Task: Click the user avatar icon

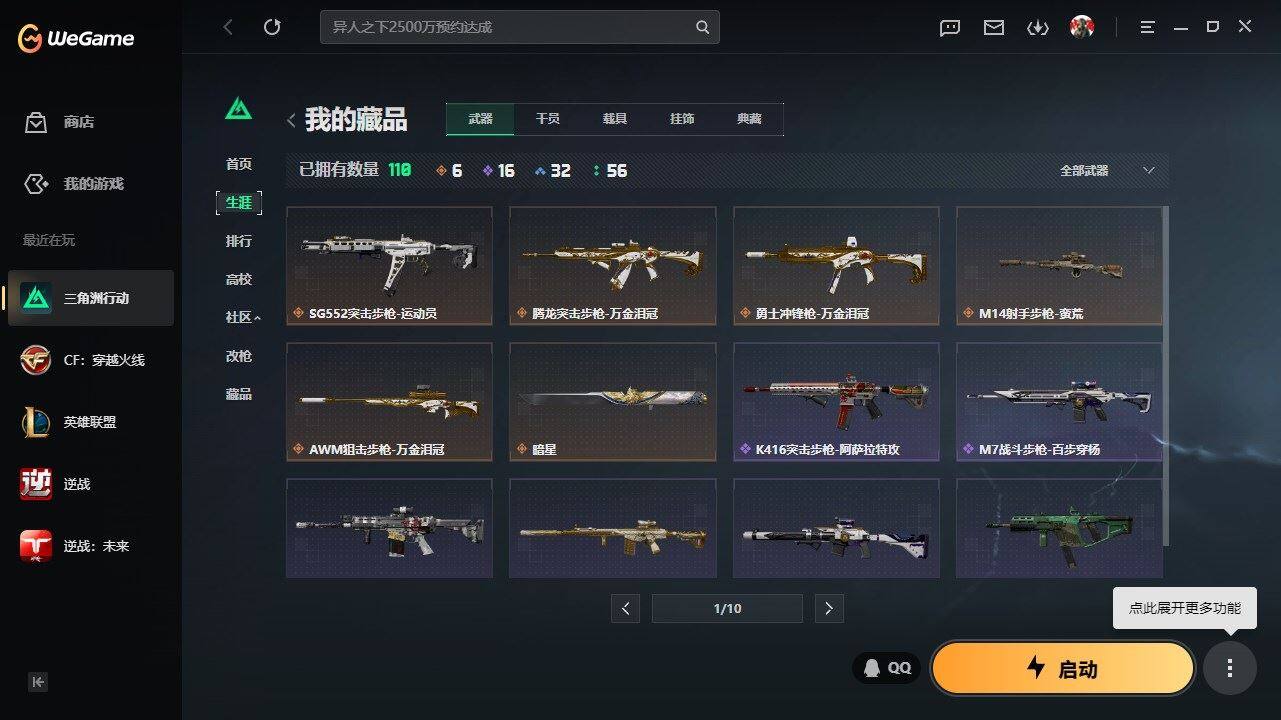Action: click(1081, 27)
